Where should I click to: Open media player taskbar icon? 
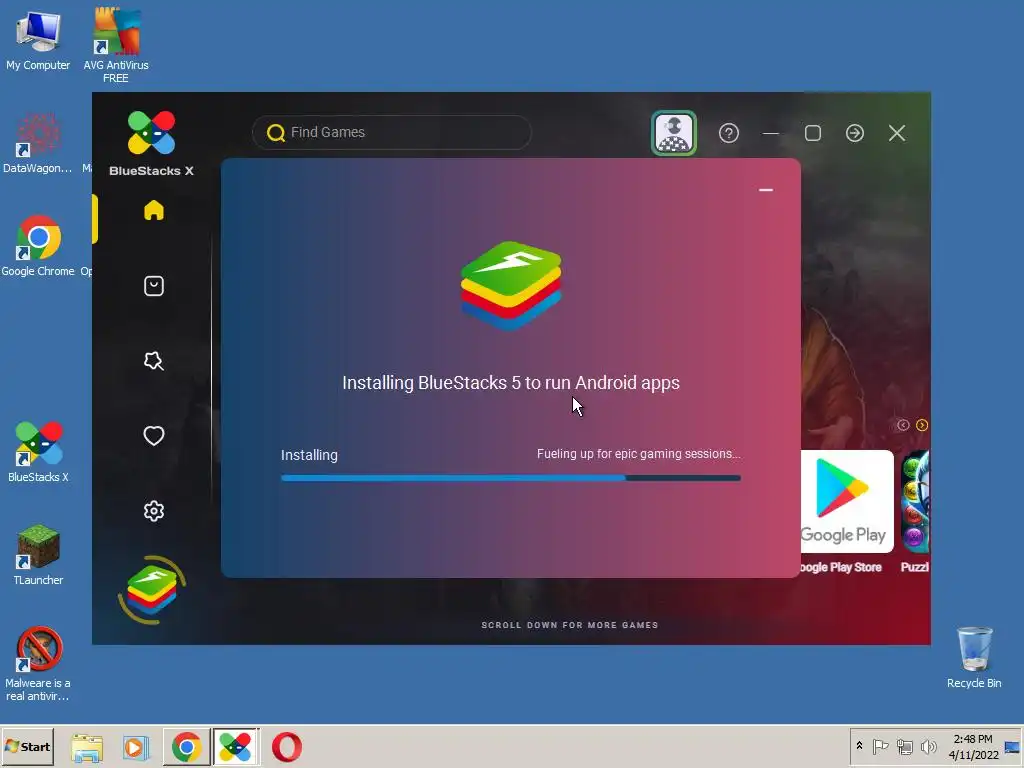click(136, 747)
